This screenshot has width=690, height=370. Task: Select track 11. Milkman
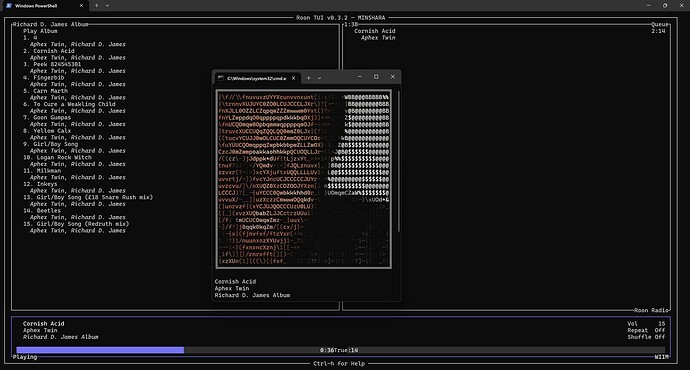[x=42, y=171]
